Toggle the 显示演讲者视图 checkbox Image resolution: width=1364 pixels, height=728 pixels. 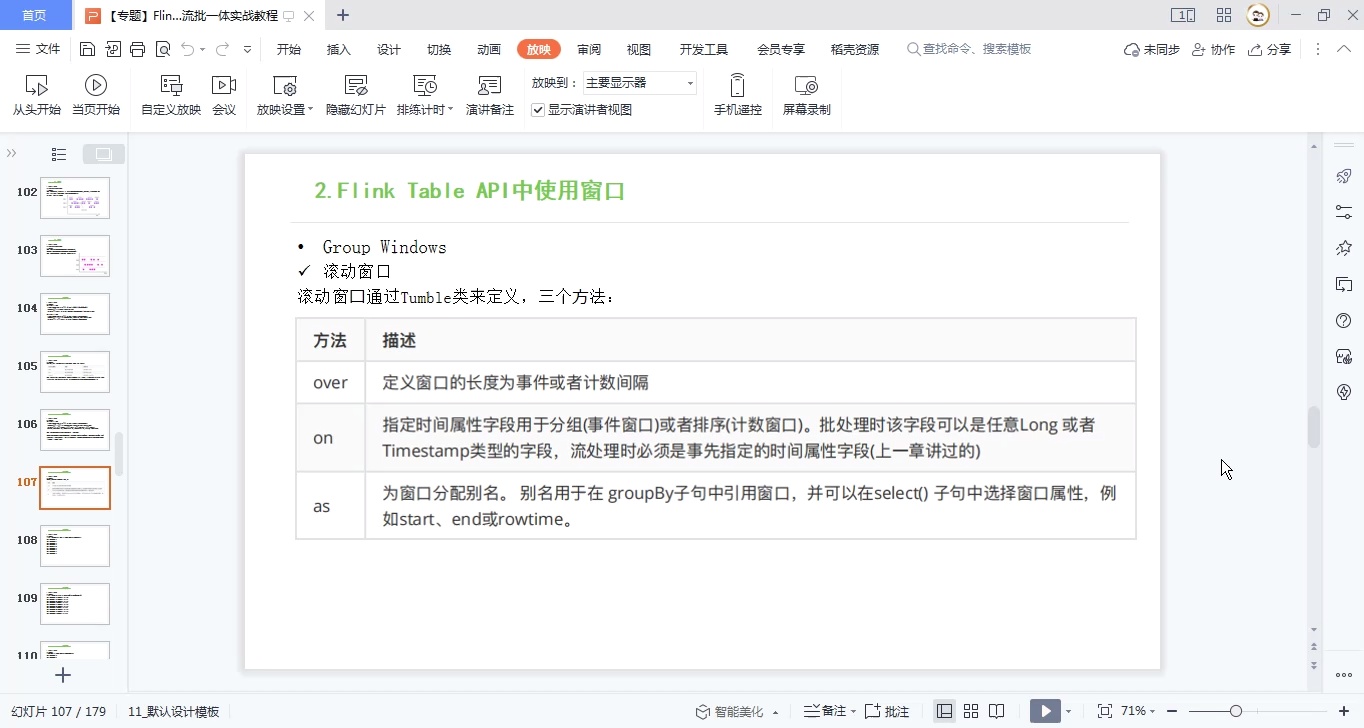coord(537,110)
